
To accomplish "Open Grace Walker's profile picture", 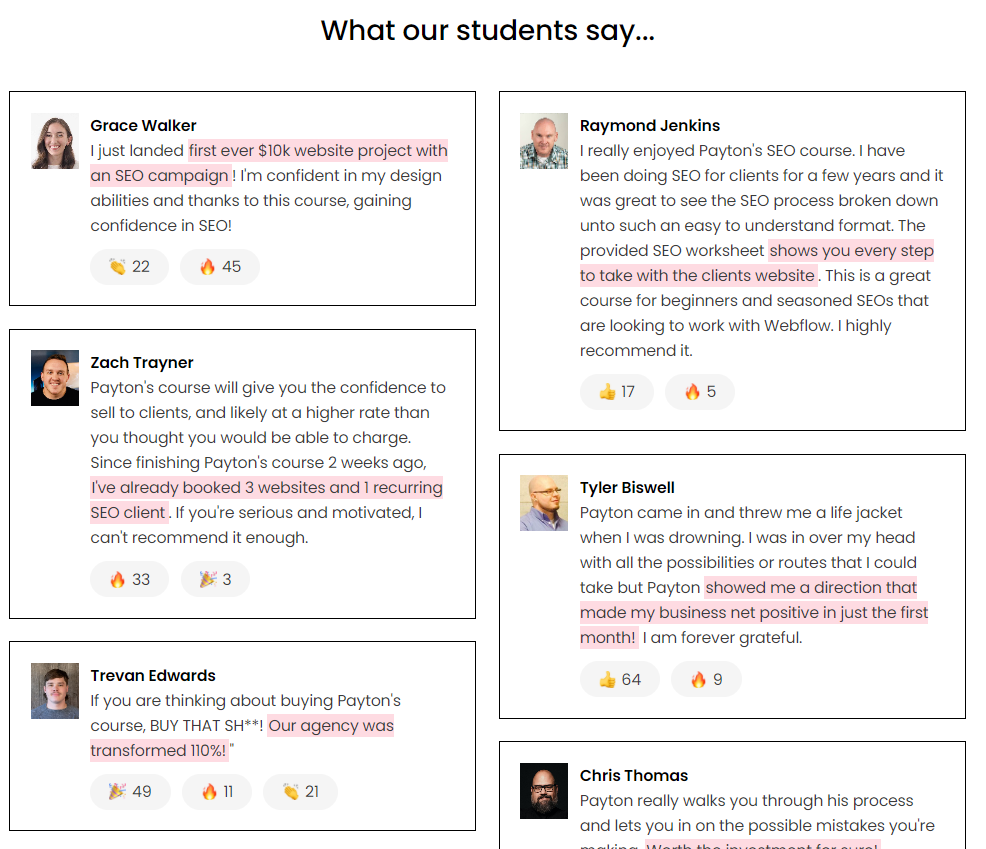I will tap(55, 141).
